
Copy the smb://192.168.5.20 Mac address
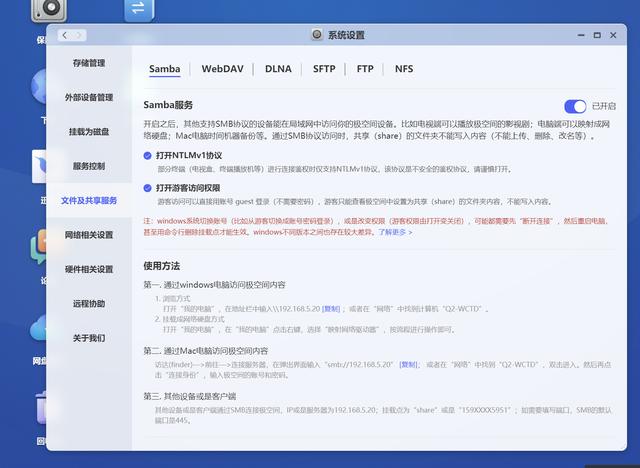tap(408, 364)
